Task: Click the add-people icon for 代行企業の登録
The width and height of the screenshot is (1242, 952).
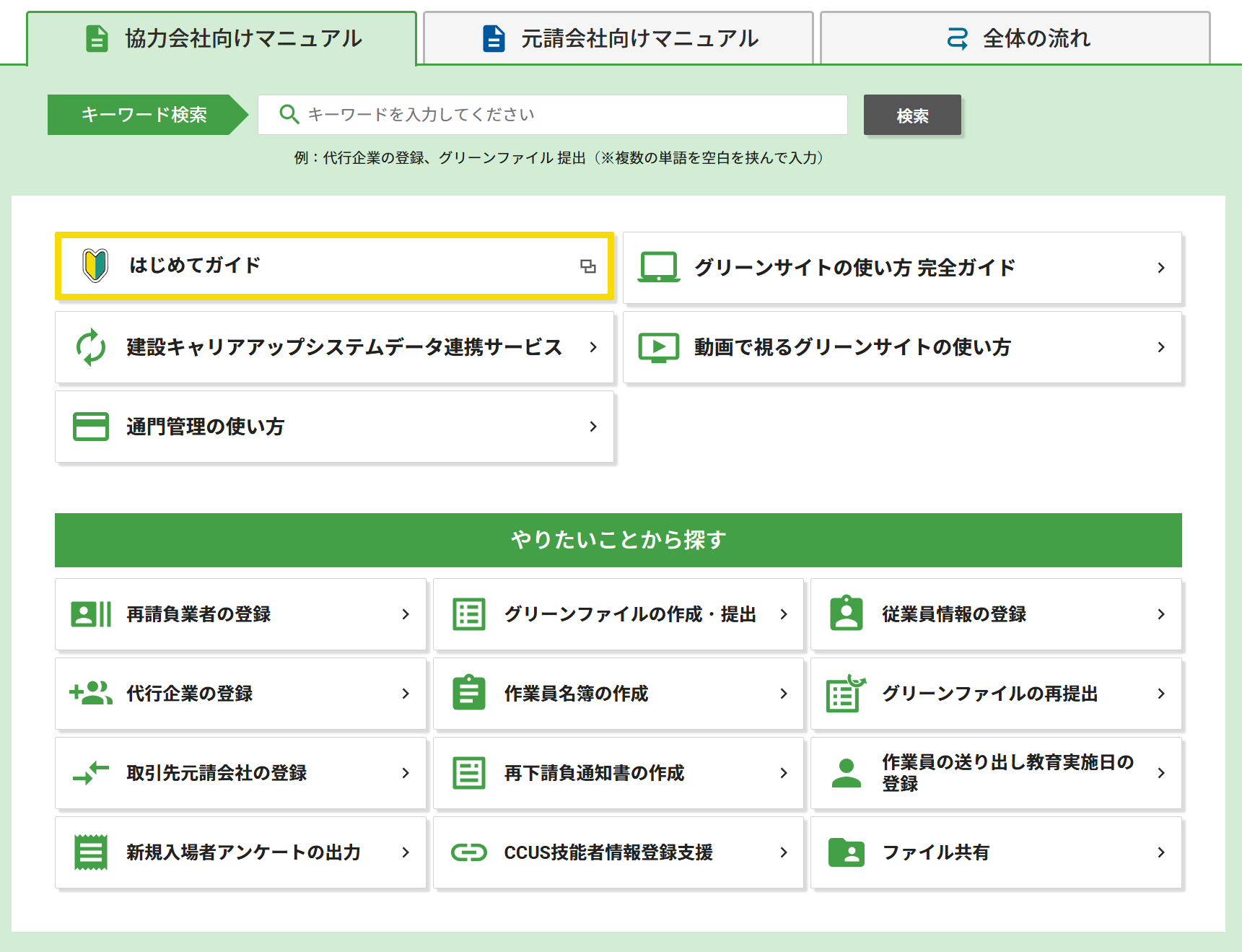Action: 91,693
